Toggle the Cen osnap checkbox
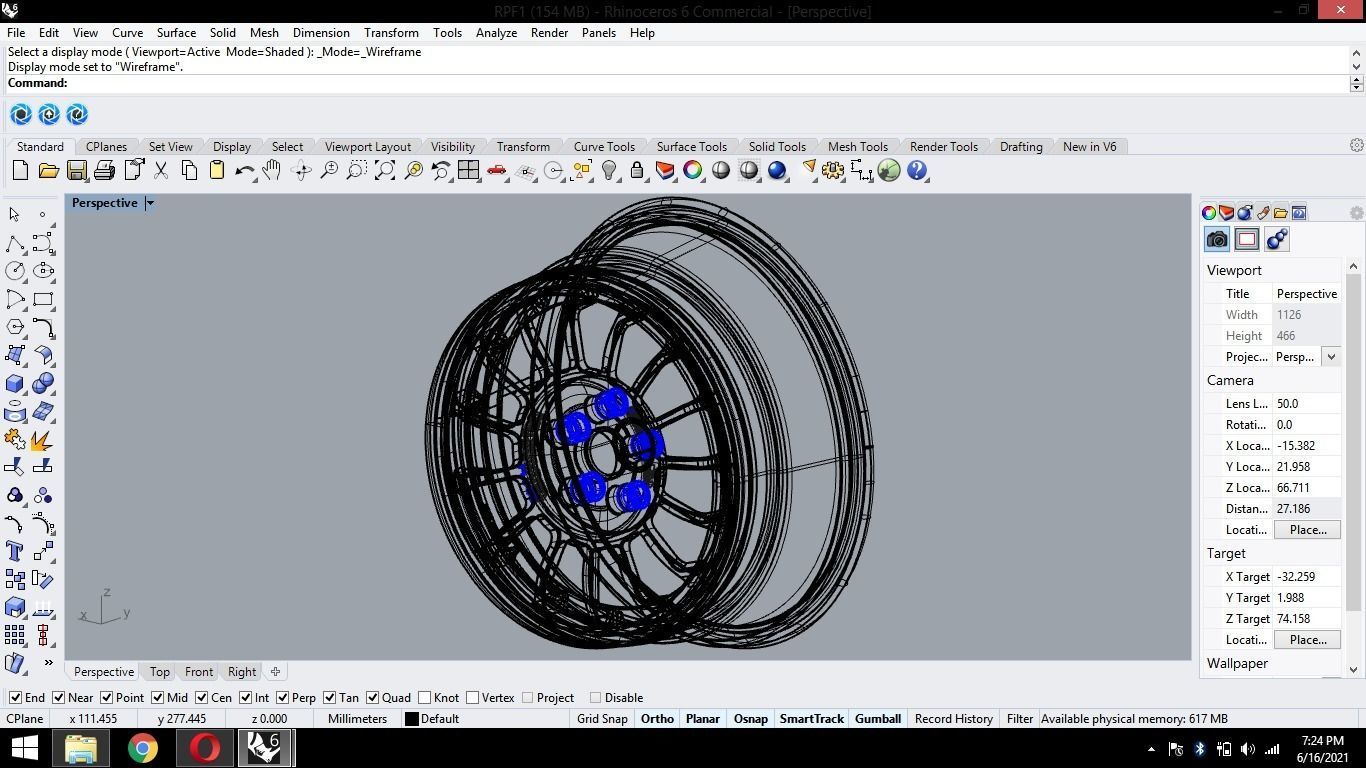The image size is (1366, 768). coord(201,698)
